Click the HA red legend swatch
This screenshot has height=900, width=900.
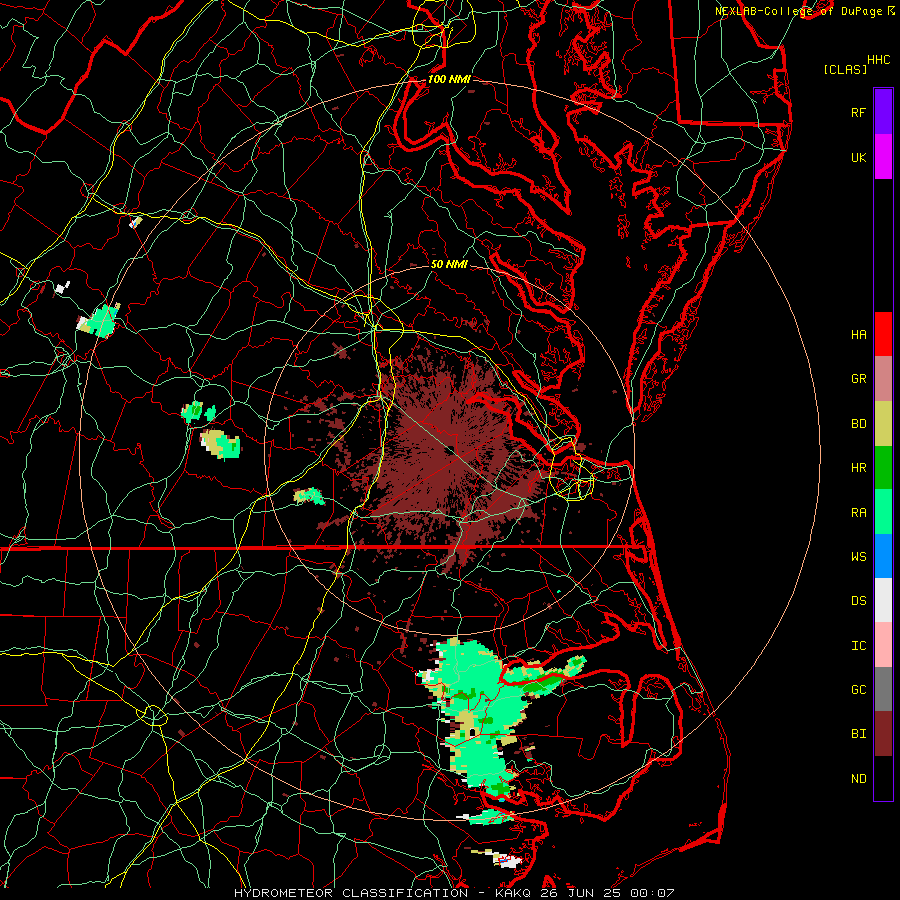click(x=883, y=334)
